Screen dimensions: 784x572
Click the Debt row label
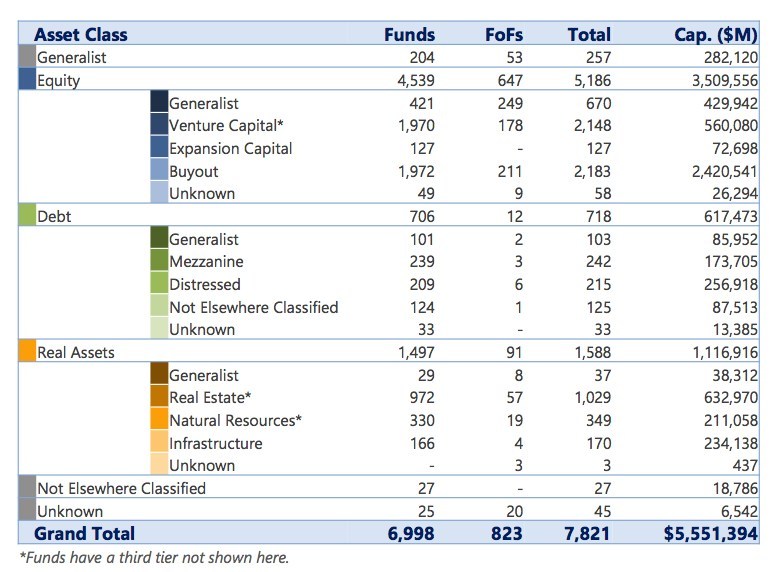[x=54, y=216]
